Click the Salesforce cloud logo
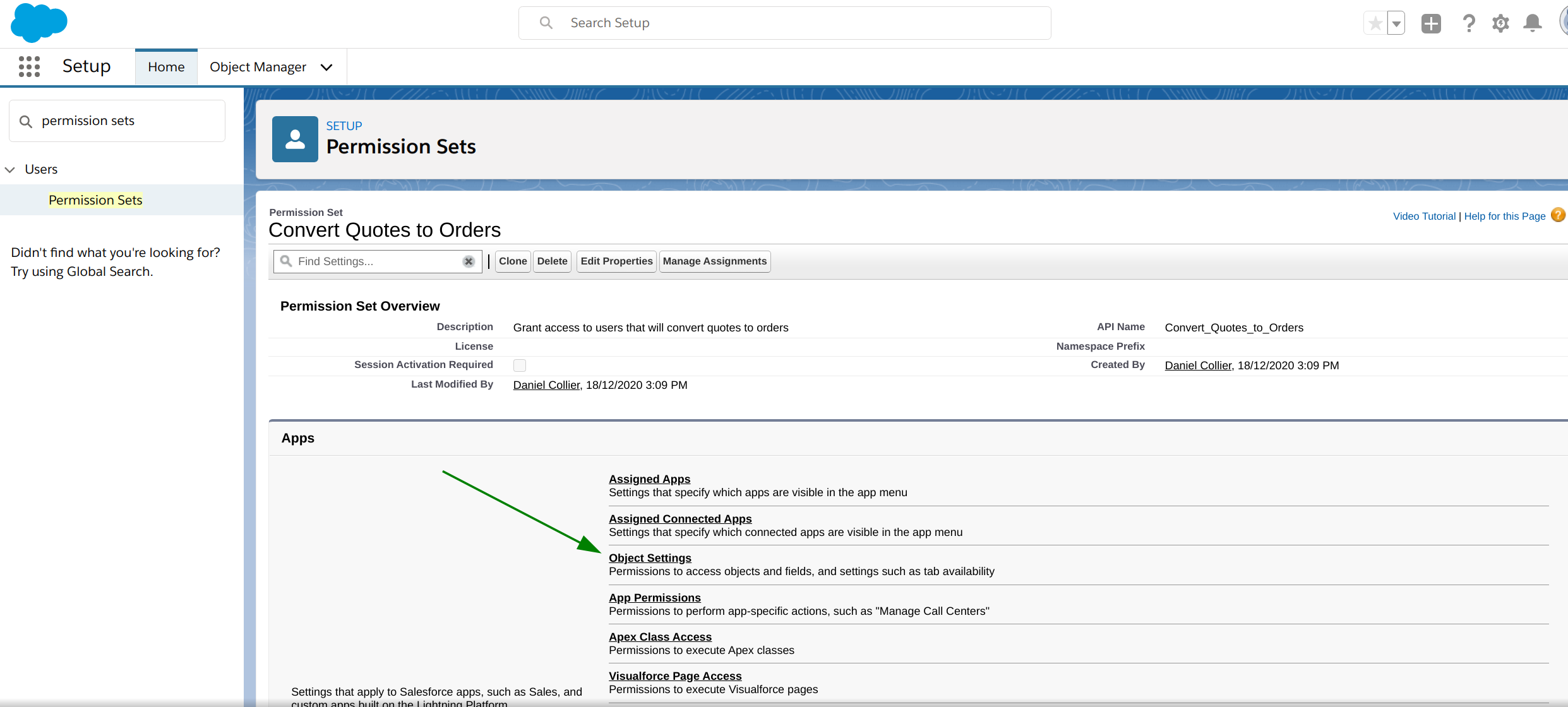The image size is (1568, 707). click(x=39, y=23)
